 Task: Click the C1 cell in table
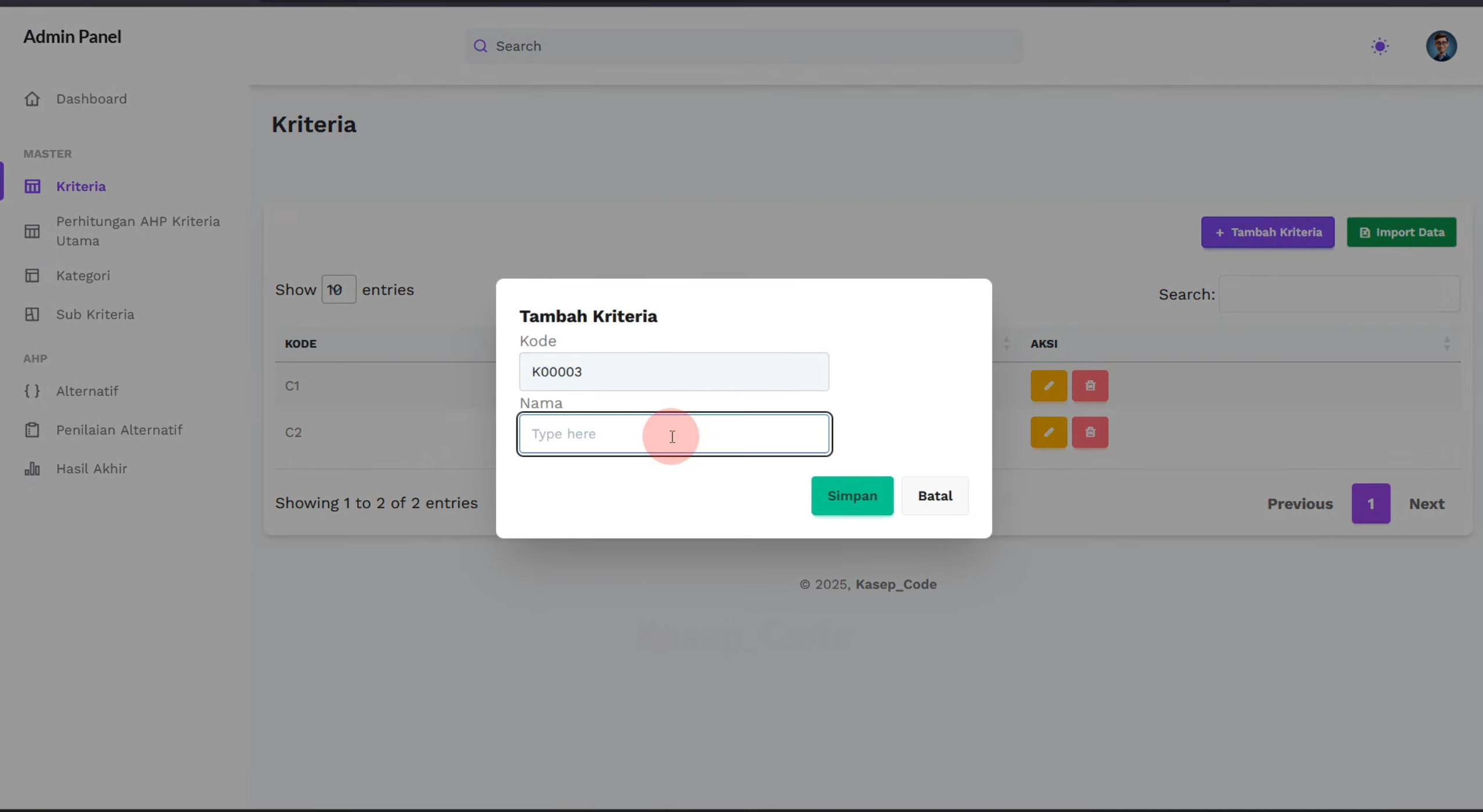292,386
